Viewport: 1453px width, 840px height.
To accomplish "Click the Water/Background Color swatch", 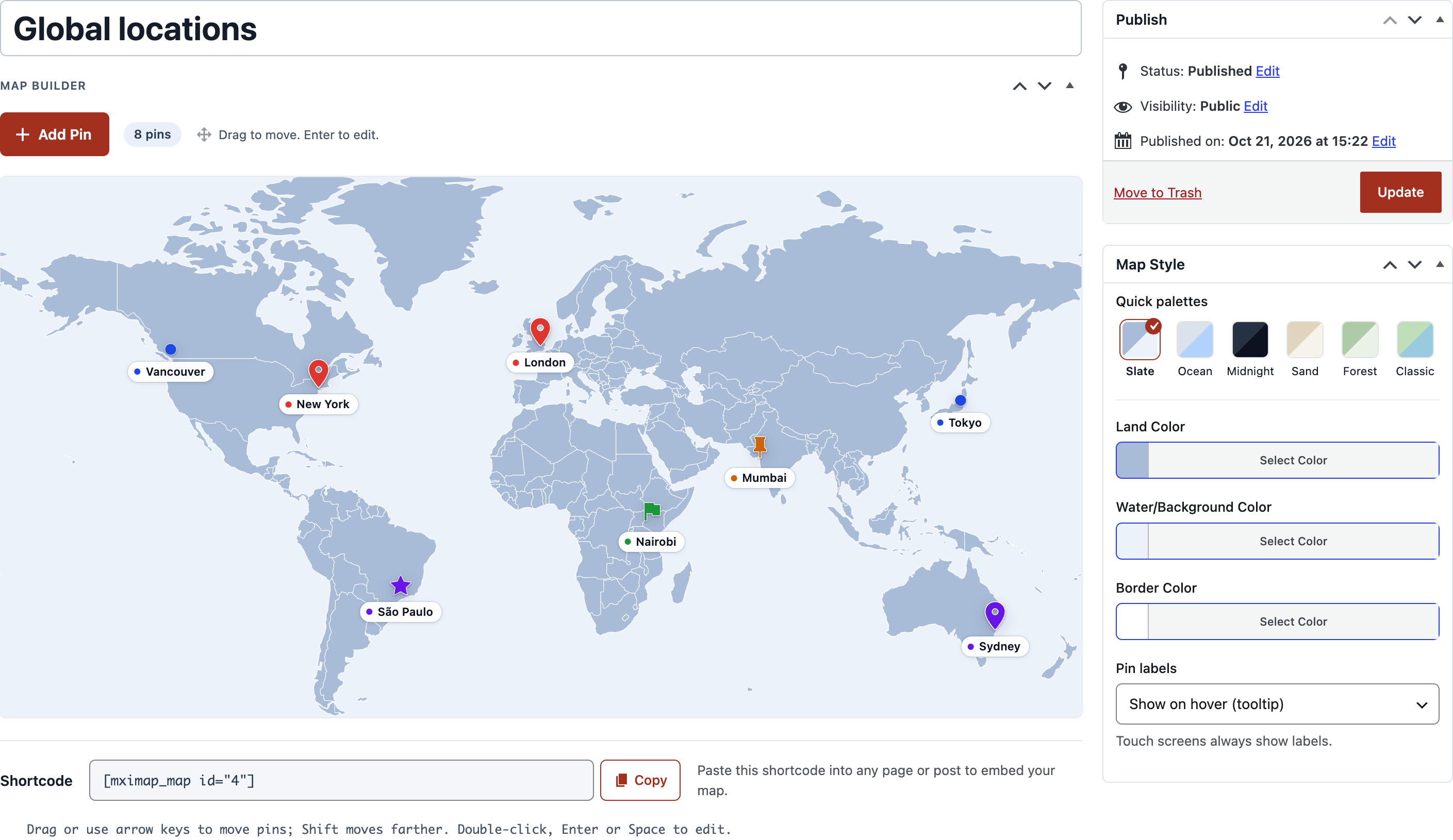I will coord(1132,541).
